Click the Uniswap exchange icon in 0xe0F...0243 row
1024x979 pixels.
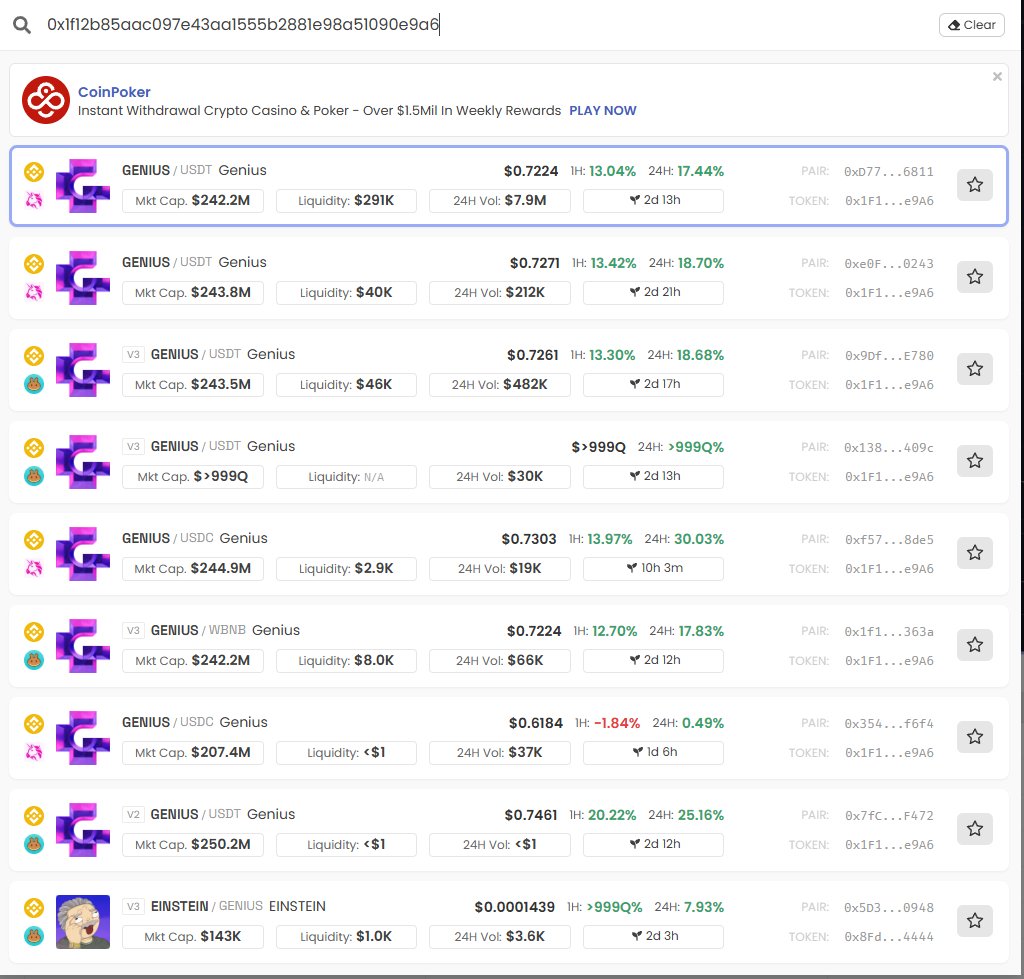(34, 292)
